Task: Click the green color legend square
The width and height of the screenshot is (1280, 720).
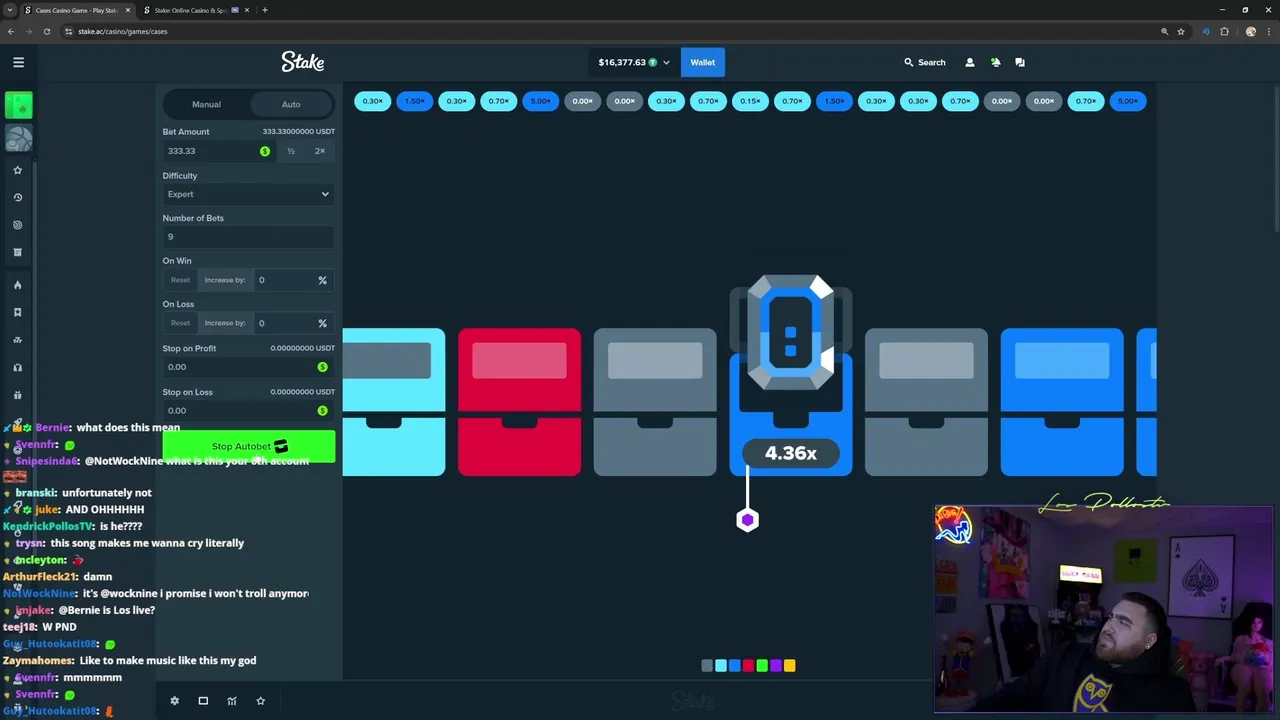Action: click(x=762, y=666)
